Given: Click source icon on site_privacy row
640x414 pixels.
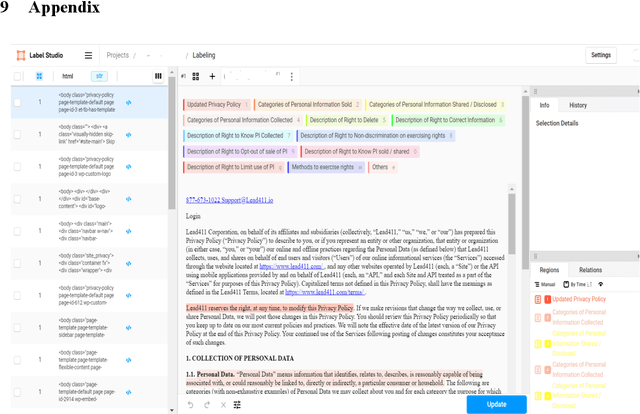Looking at the screenshot, I should tap(129, 263).
